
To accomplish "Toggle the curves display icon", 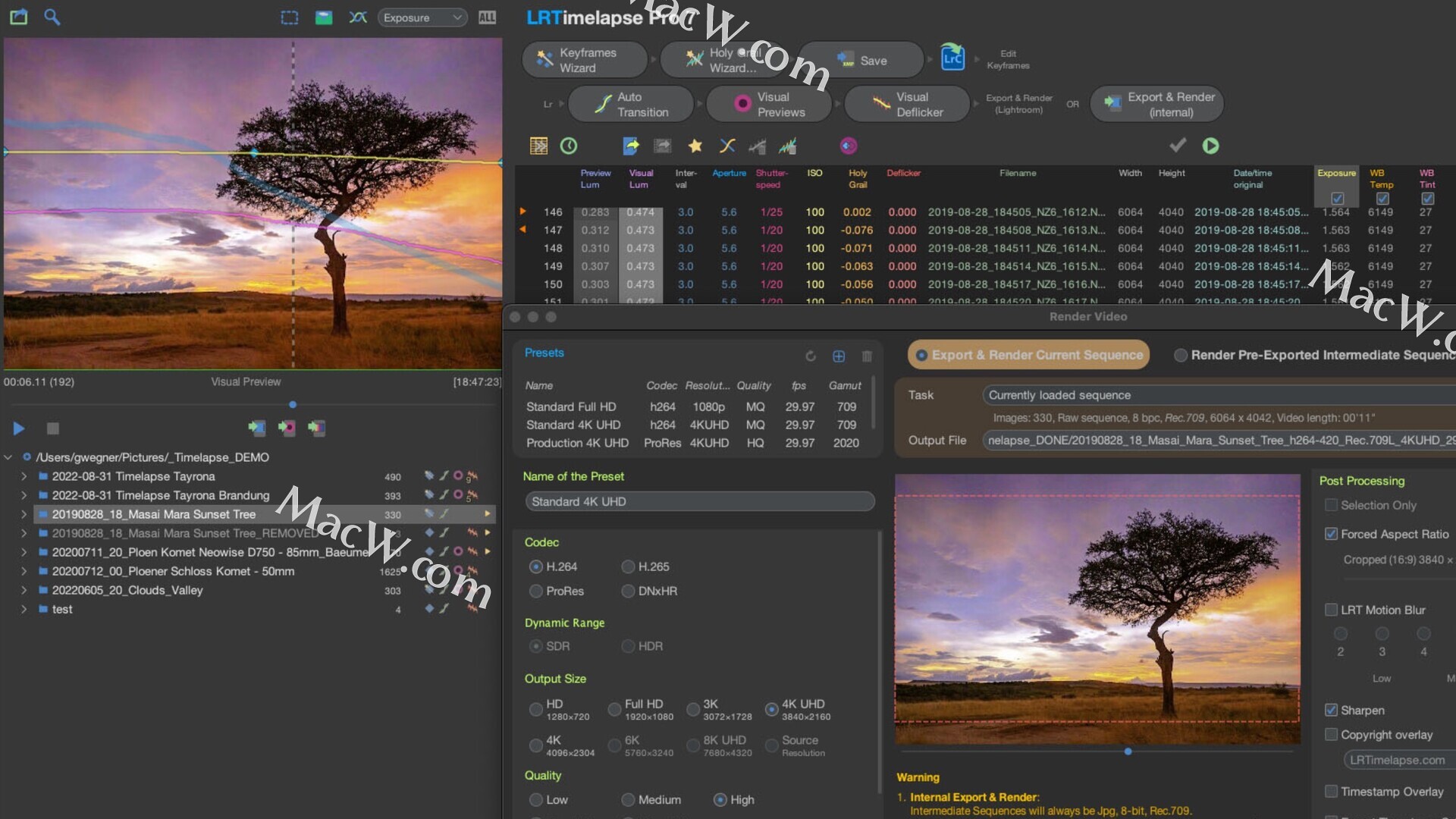I will (x=358, y=17).
